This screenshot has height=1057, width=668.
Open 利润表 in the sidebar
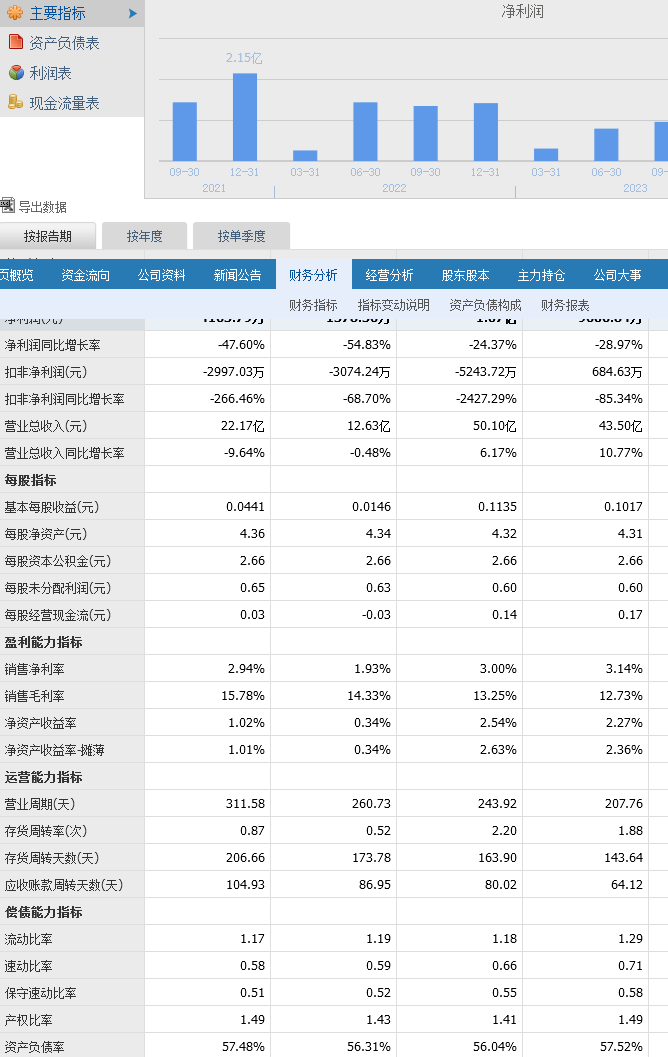point(51,73)
